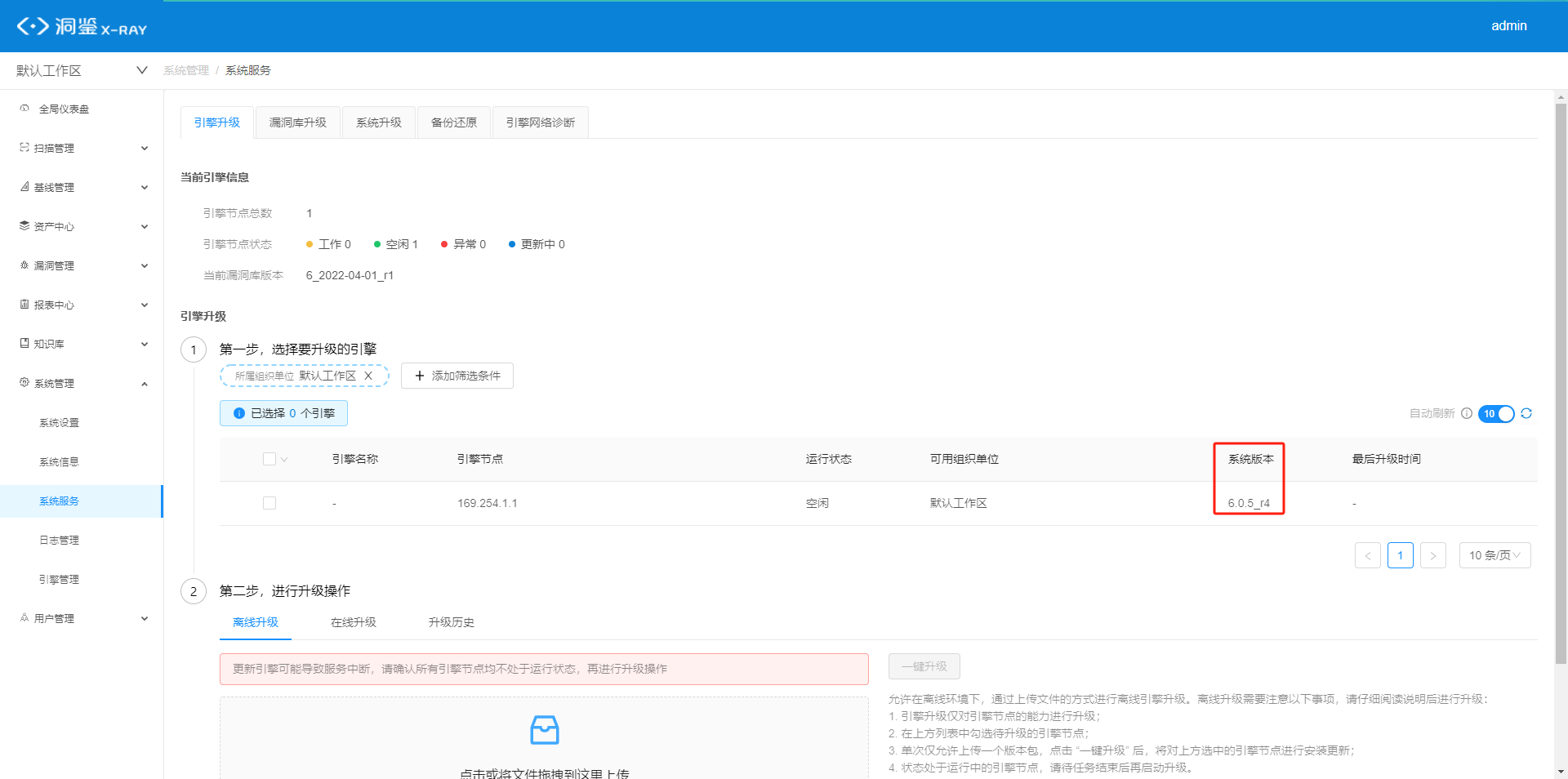Remove the 默认工作区 filter tag
This screenshot has width=1568, height=779.
tap(368, 376)
